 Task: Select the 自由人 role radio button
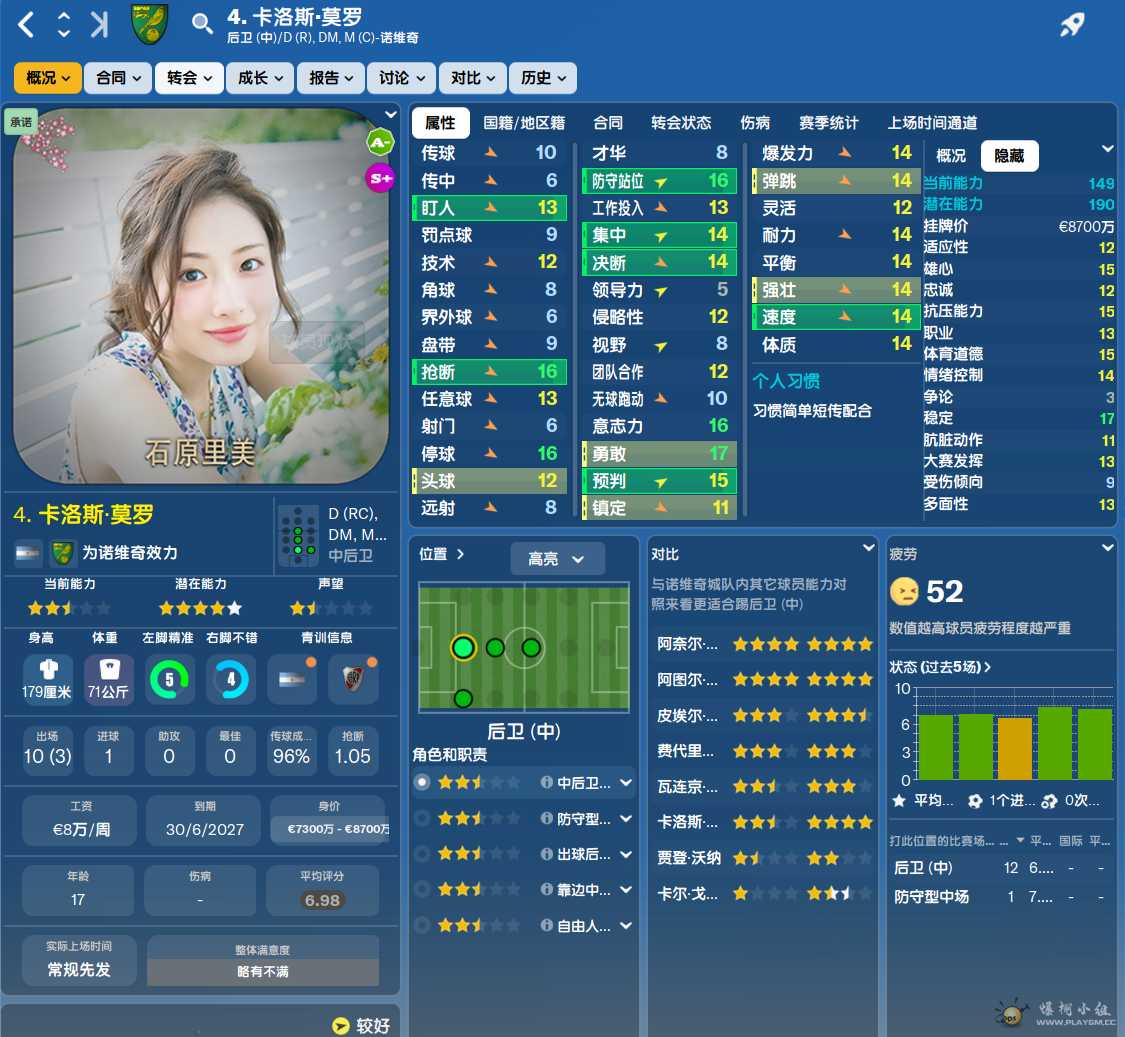click(x=422, y=925)
